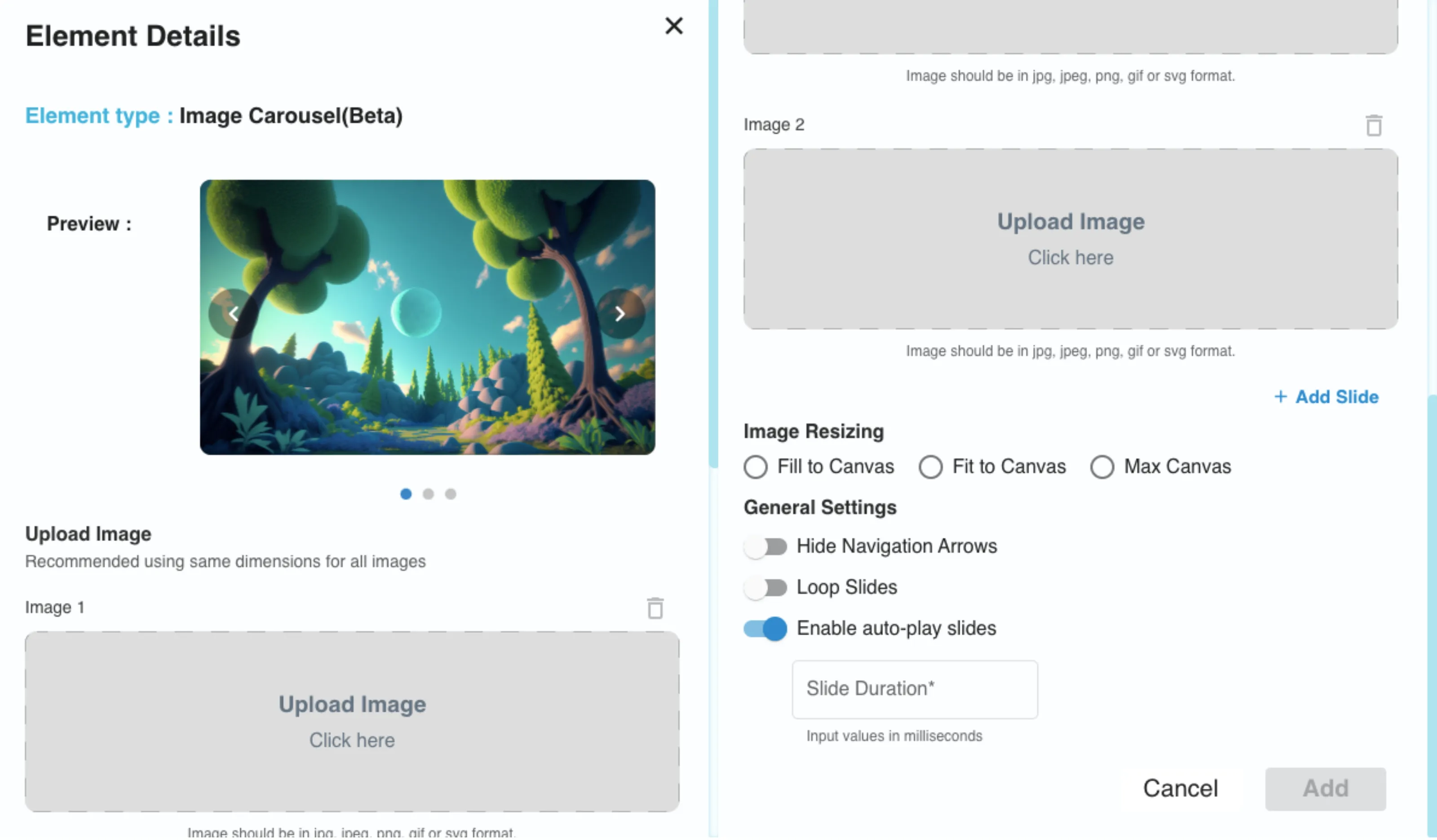Delete Image 1 with trash icon

(655, 608)
